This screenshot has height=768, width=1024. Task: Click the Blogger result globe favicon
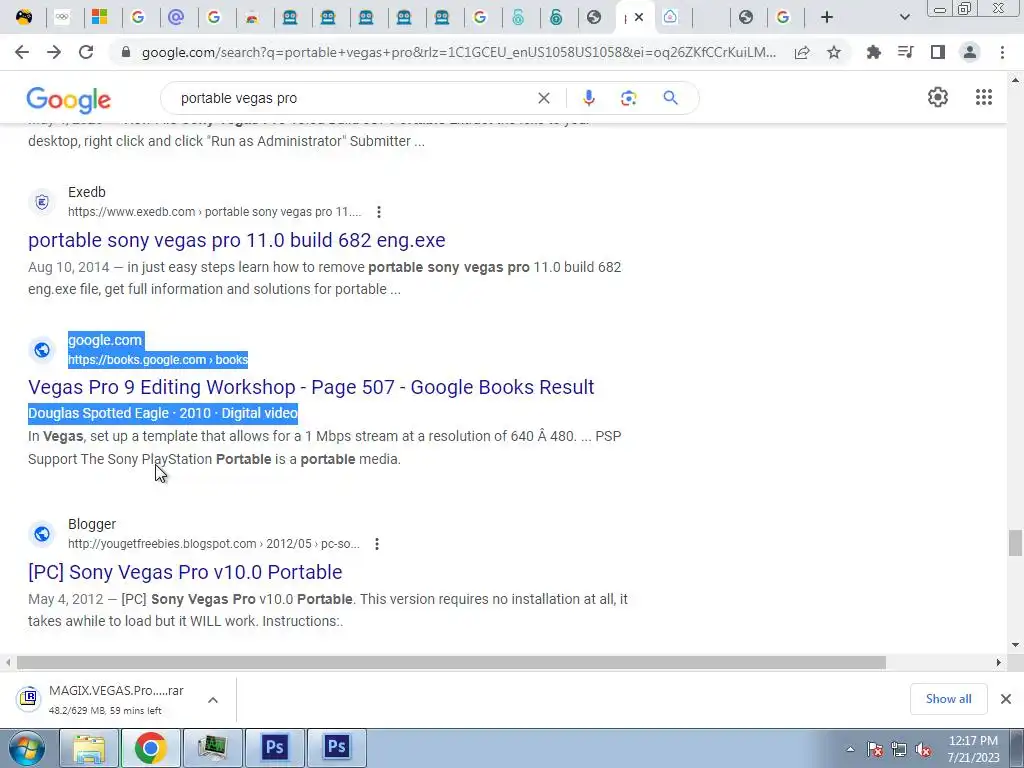[42, 534]
